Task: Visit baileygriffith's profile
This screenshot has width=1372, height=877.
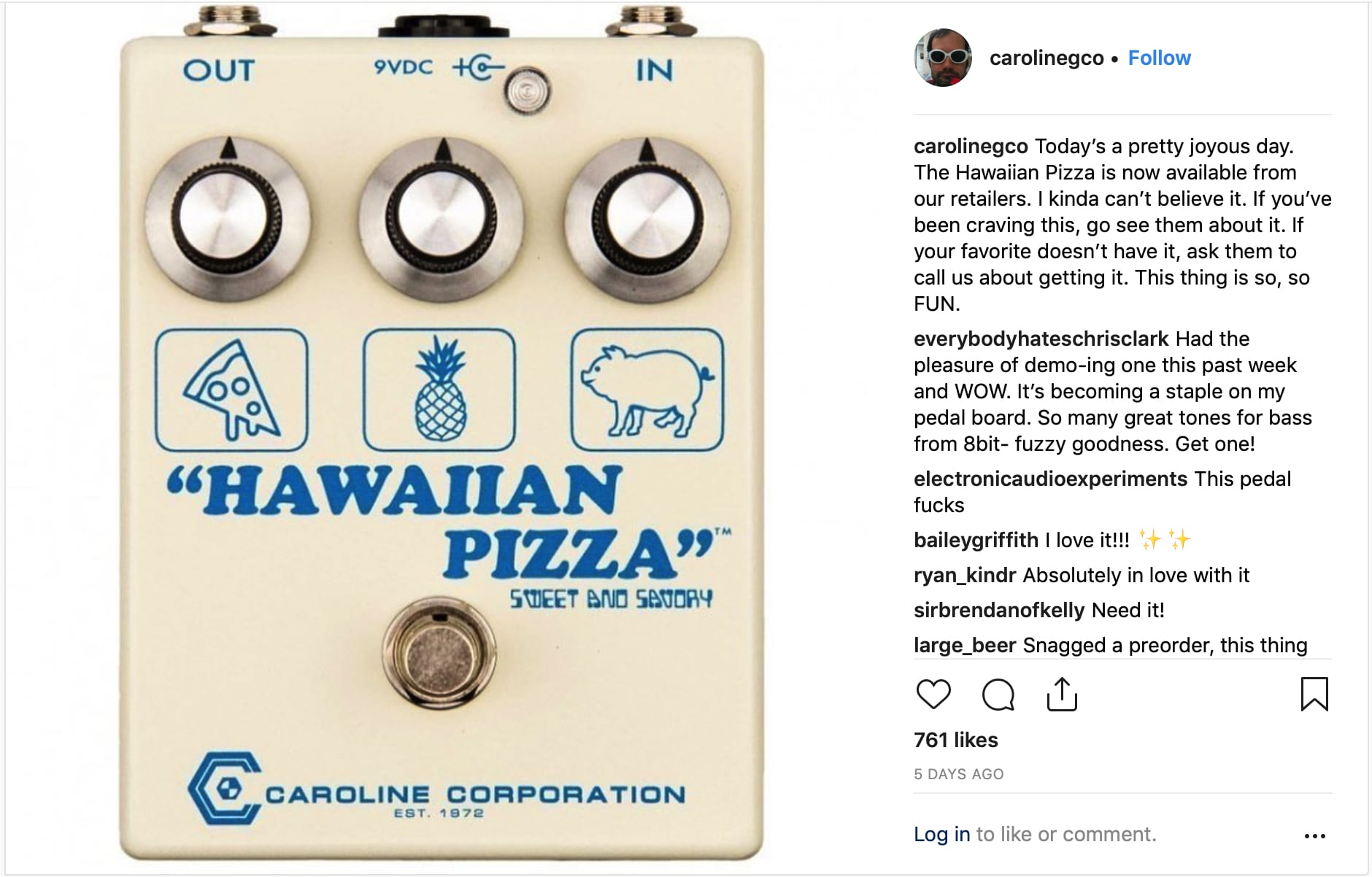Action: (x=976, y=540)
